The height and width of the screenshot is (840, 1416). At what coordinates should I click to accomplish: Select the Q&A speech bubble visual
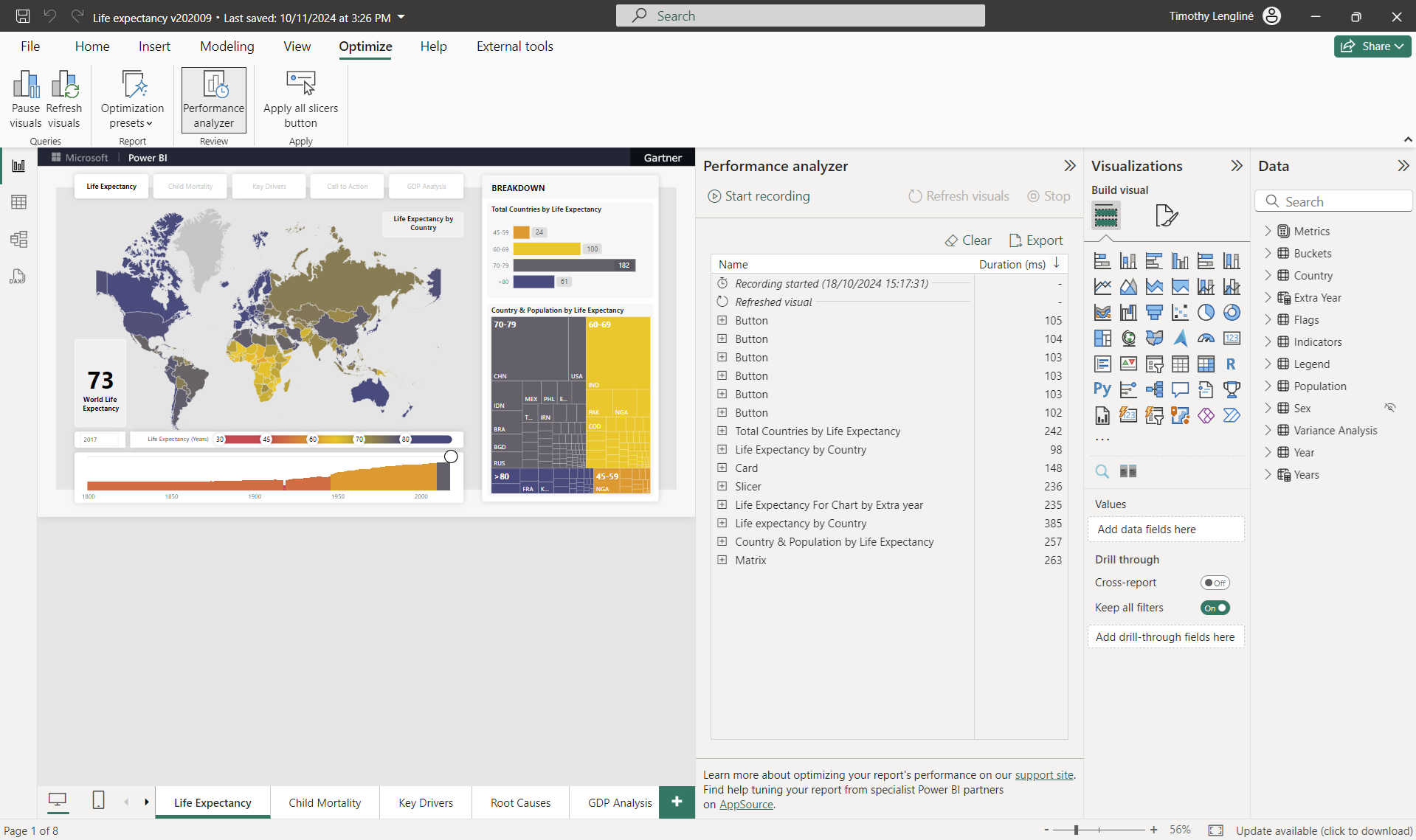click(x=1180, y=389)
